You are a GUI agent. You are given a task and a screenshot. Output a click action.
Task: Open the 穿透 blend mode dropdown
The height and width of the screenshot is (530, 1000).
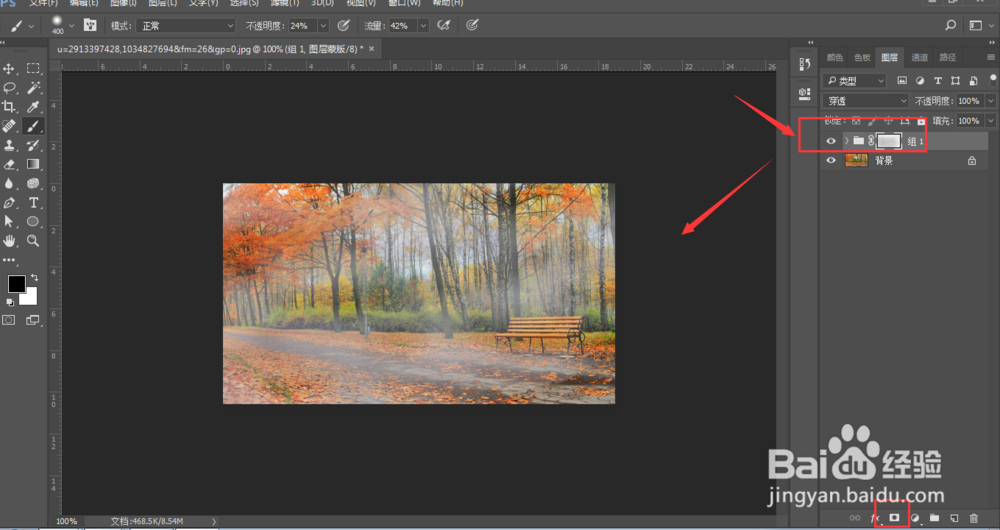click(865, 101)
